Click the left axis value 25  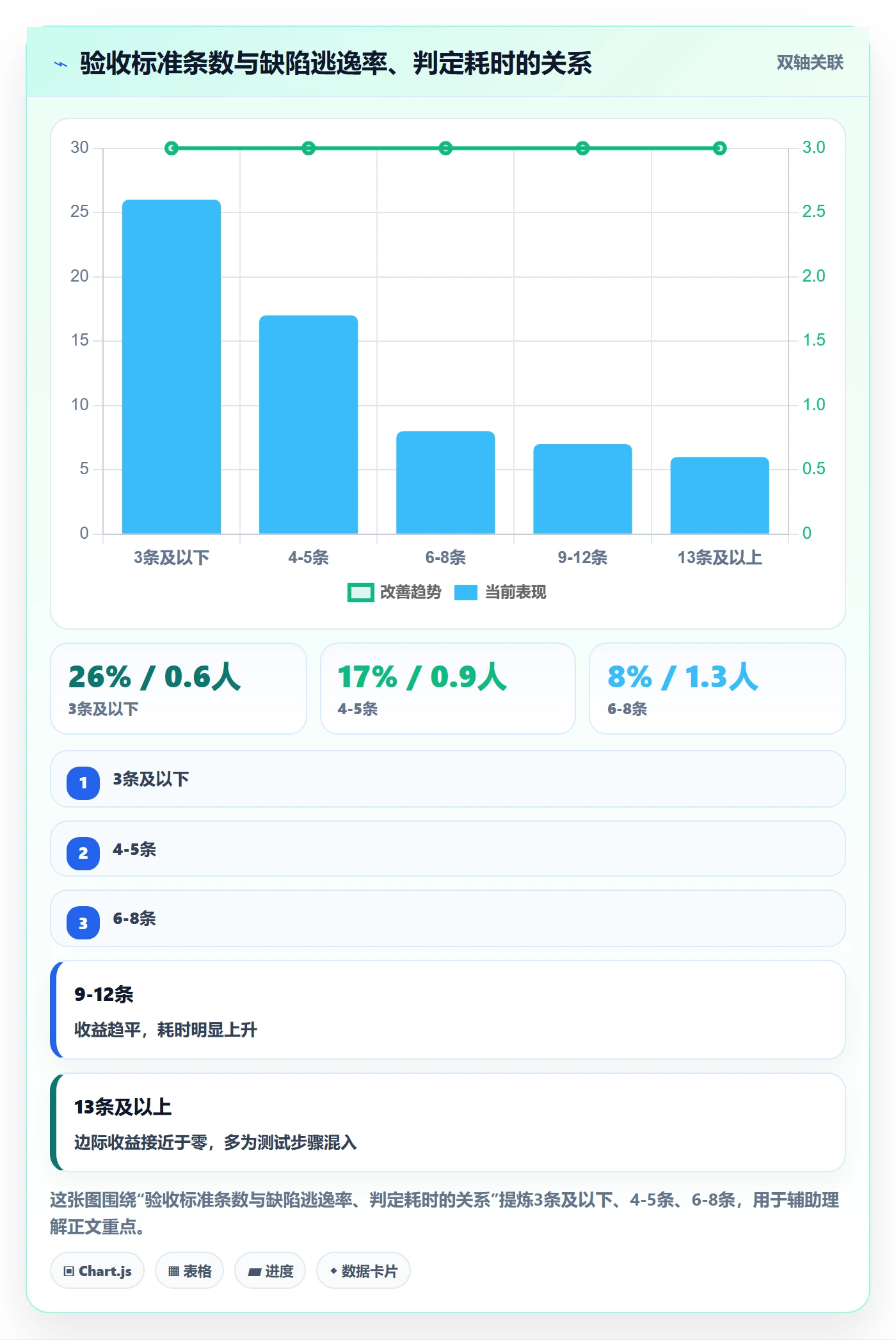[79, 212]
